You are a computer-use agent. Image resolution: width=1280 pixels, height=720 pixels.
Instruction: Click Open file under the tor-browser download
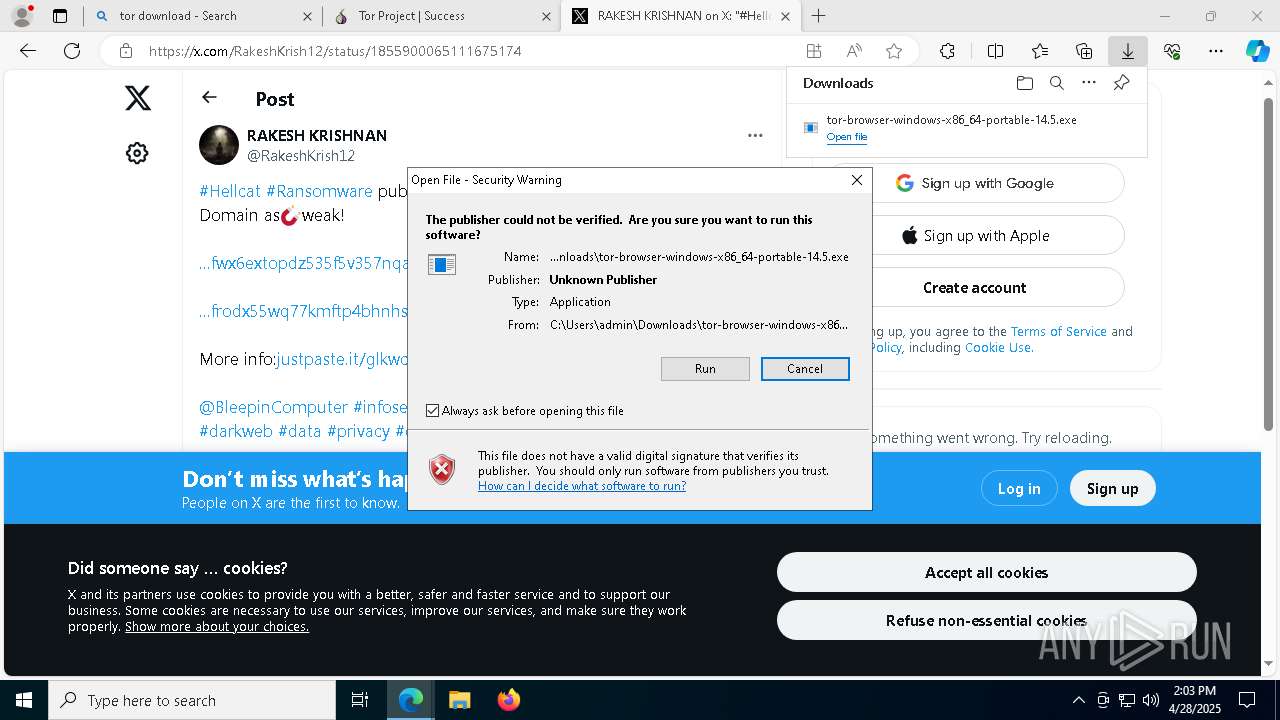(x=847, y=137)
